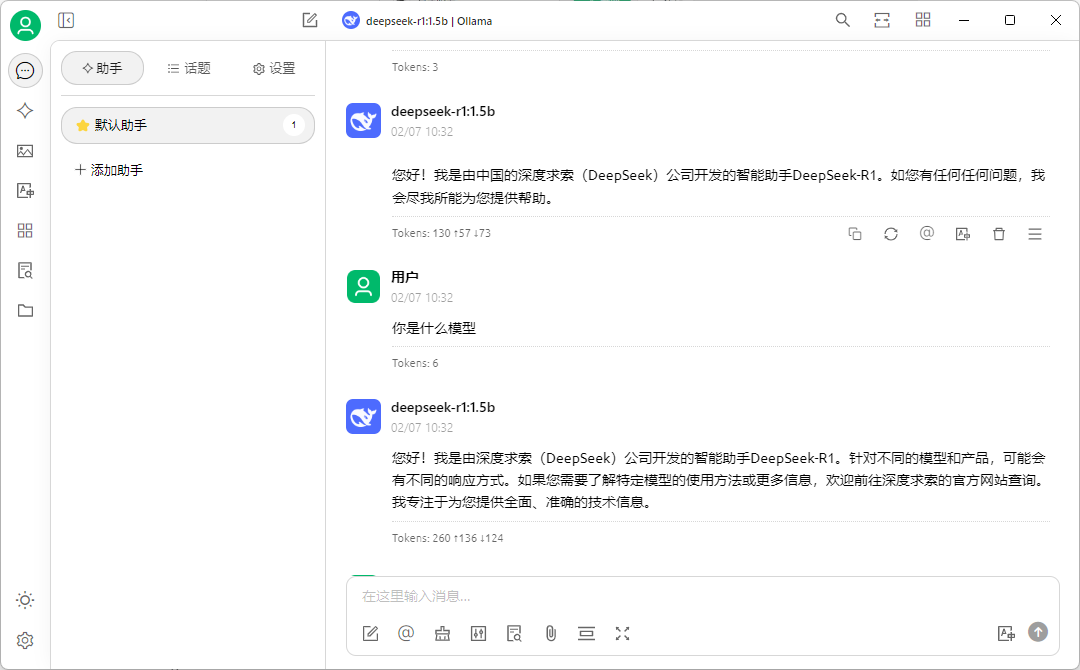Click the 用户 name label
The image size is (1080, 670).
pos(405,277)
